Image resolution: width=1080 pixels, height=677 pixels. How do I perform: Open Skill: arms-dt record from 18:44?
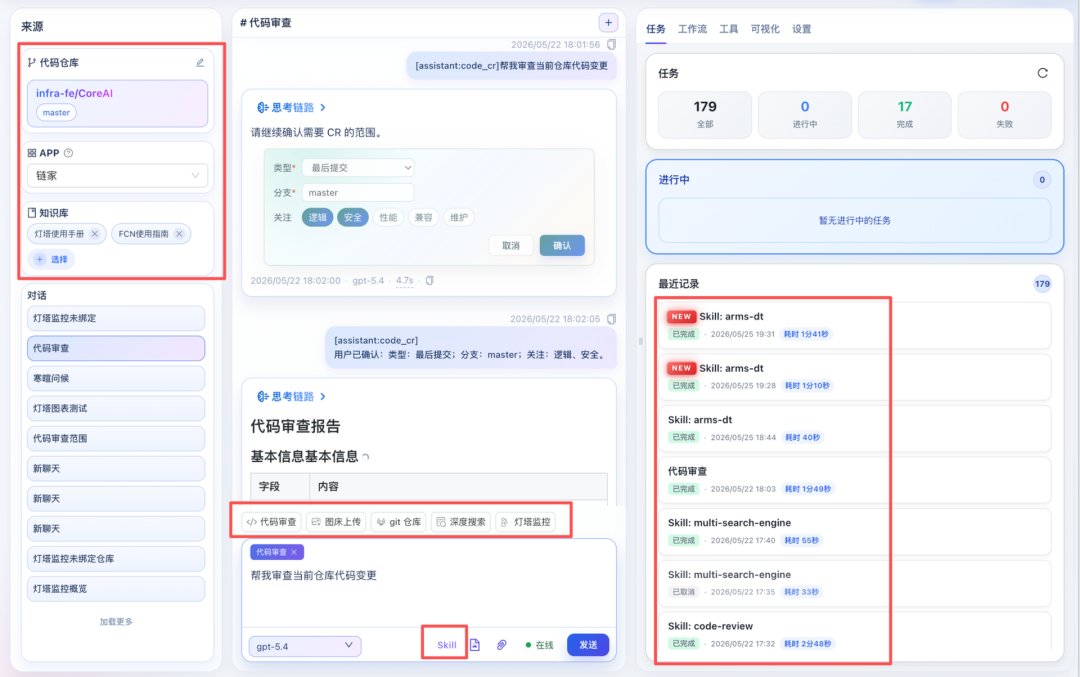pos(855,428)
